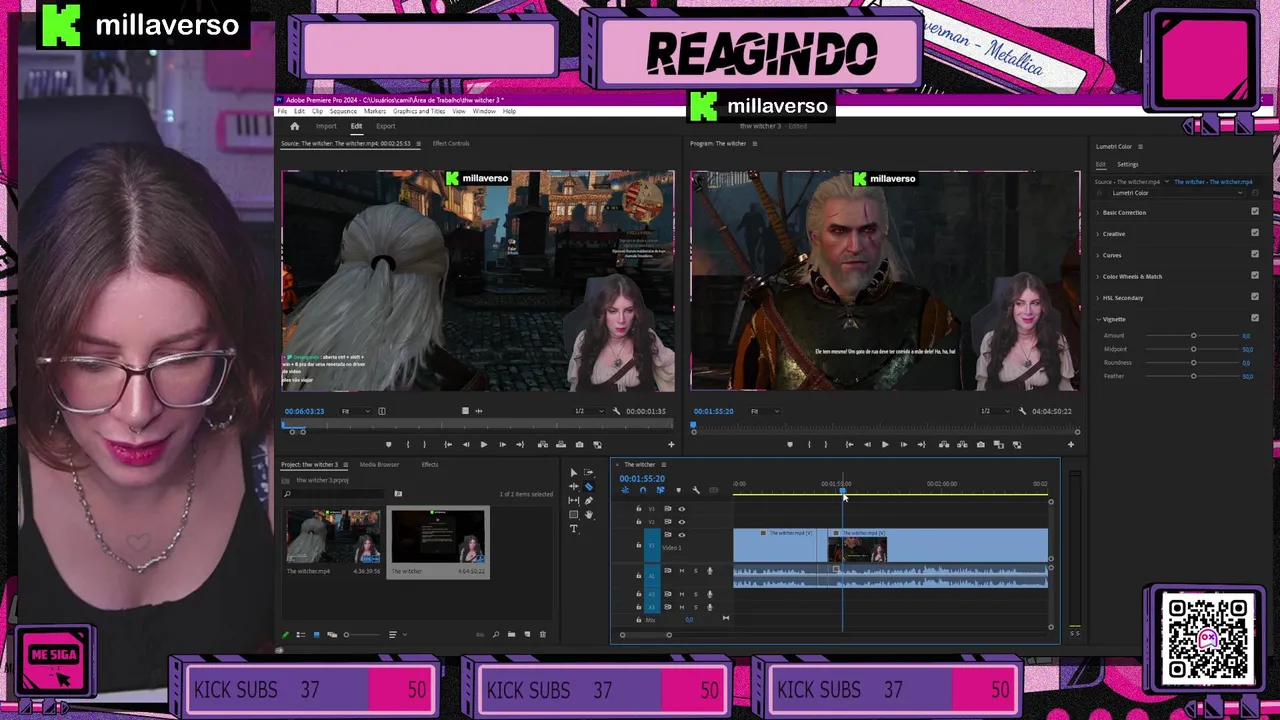Screen dimensions: 1280x720
Task: Click Export Frame camera in Source monitor
Action: (x=579, y=444)
